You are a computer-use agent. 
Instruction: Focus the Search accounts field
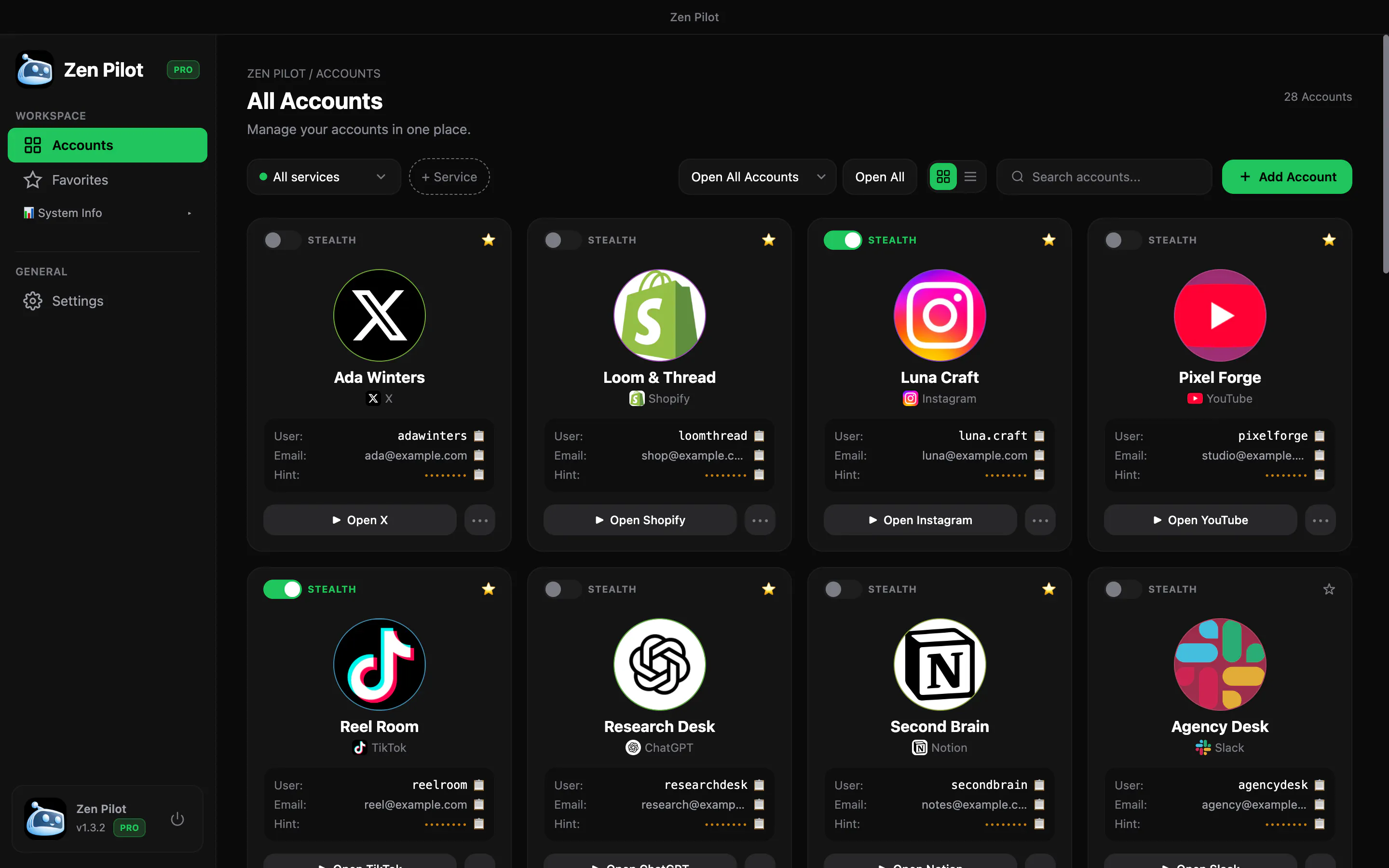click(x=1104, y=177)
